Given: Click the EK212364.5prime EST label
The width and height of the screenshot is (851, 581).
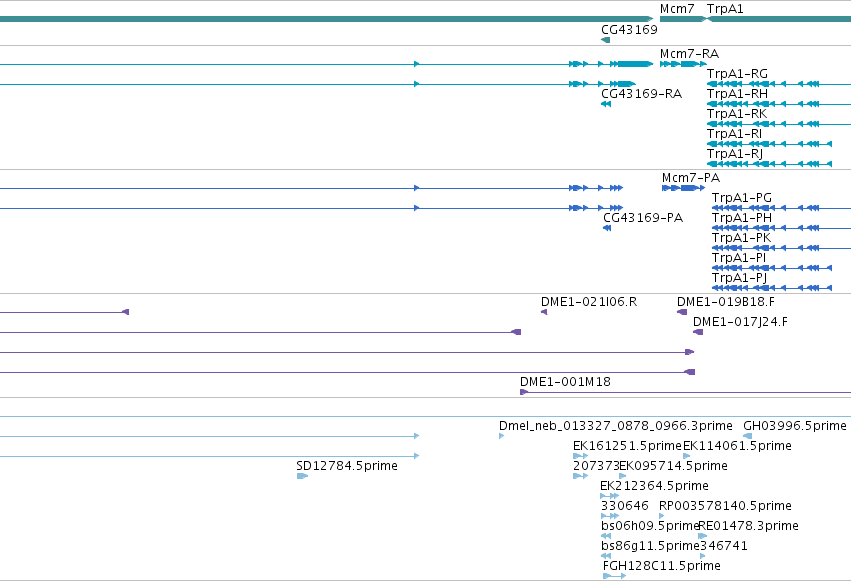Looking at the screenshot, I should 654,486.
